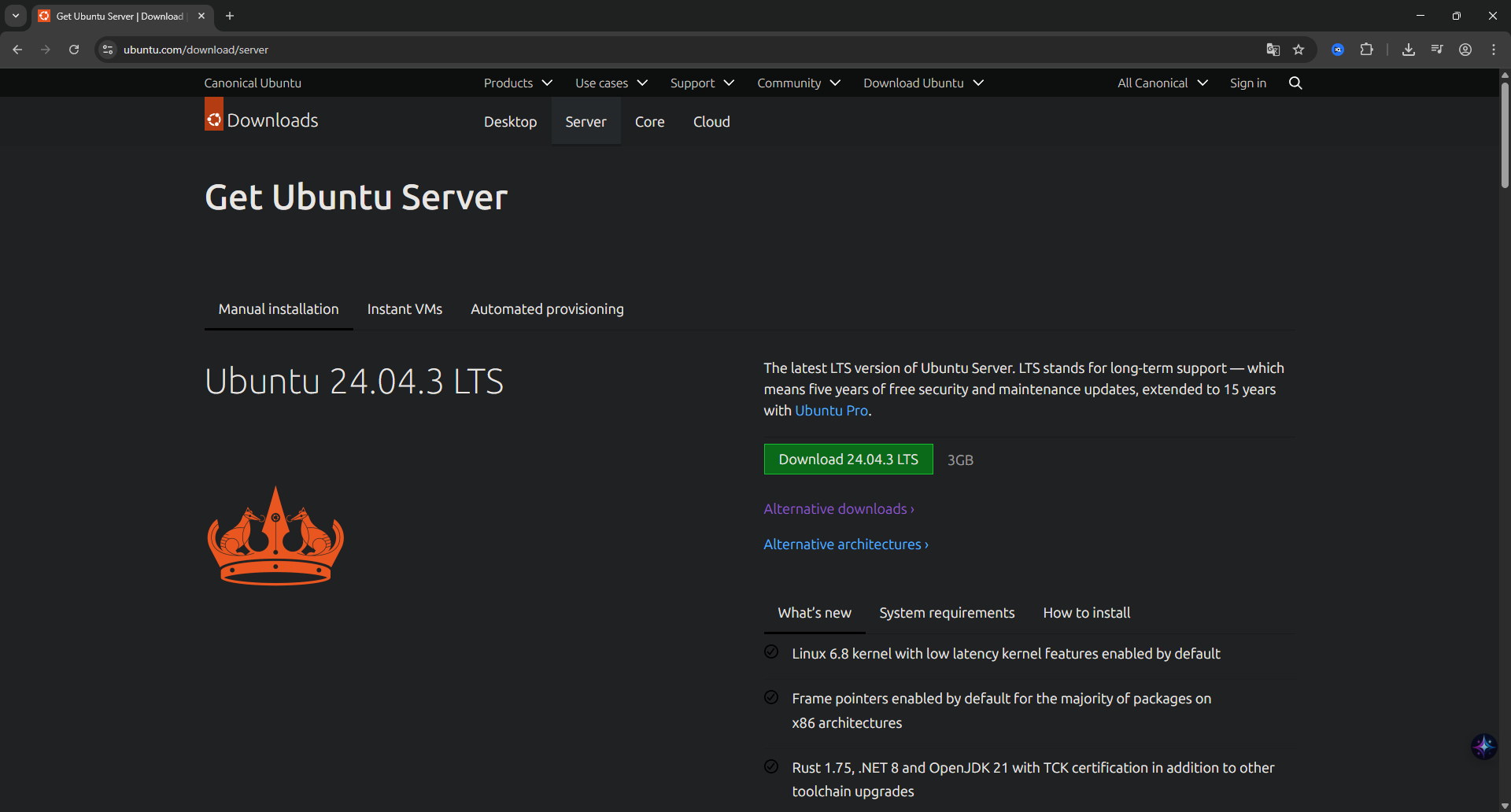
Task: Click the search magnifier icon in navigation
Action: point(1295,83)
